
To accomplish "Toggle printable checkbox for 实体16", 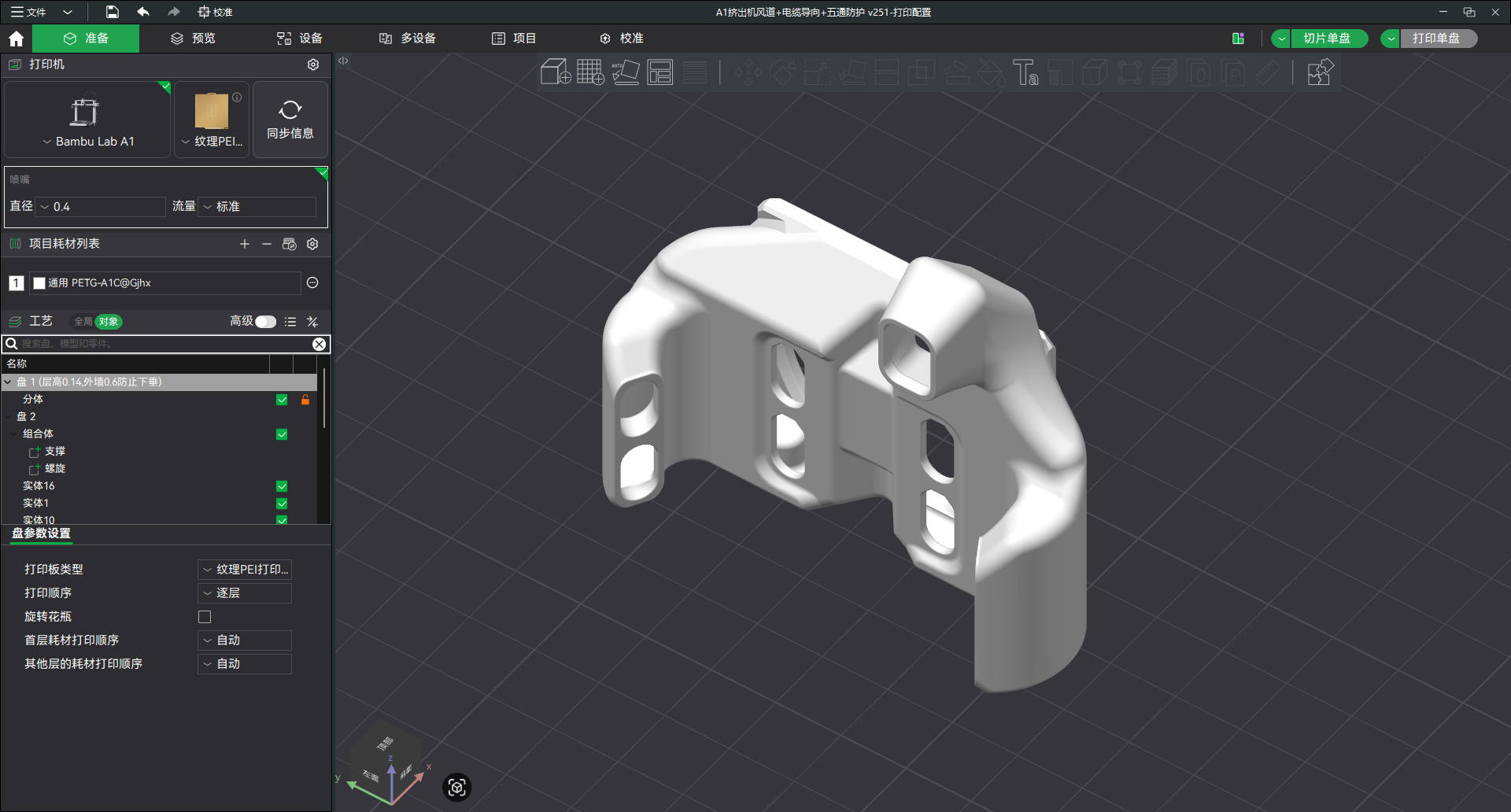I will (x=282, y=486).
